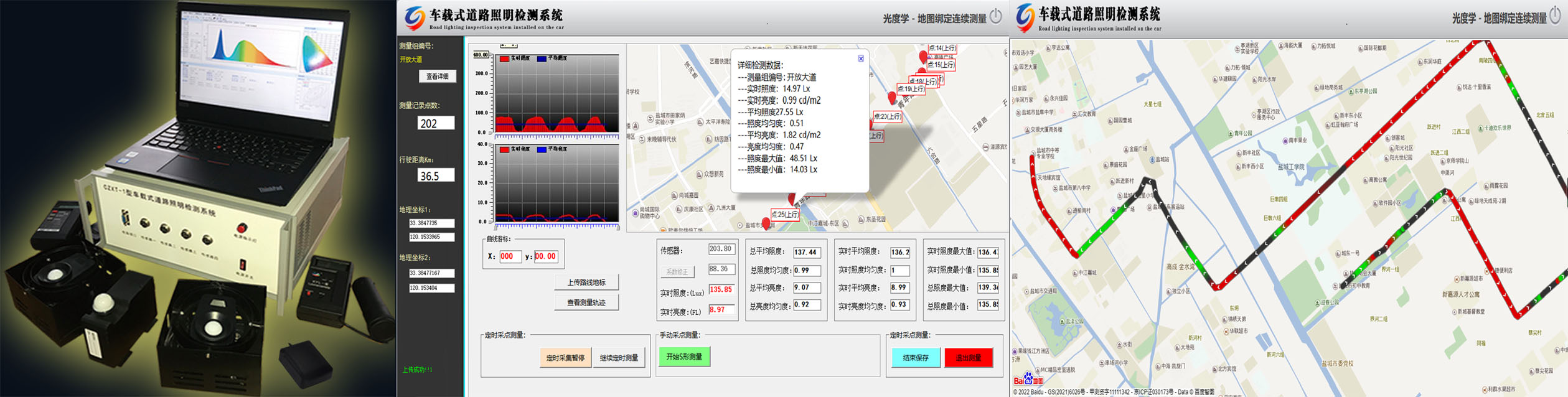Image resolution: width=1568 pixels, height=397 pixels.
Task: Click the power icon in middle panel header
Action: pyautogui.click(x=996, y=16)
